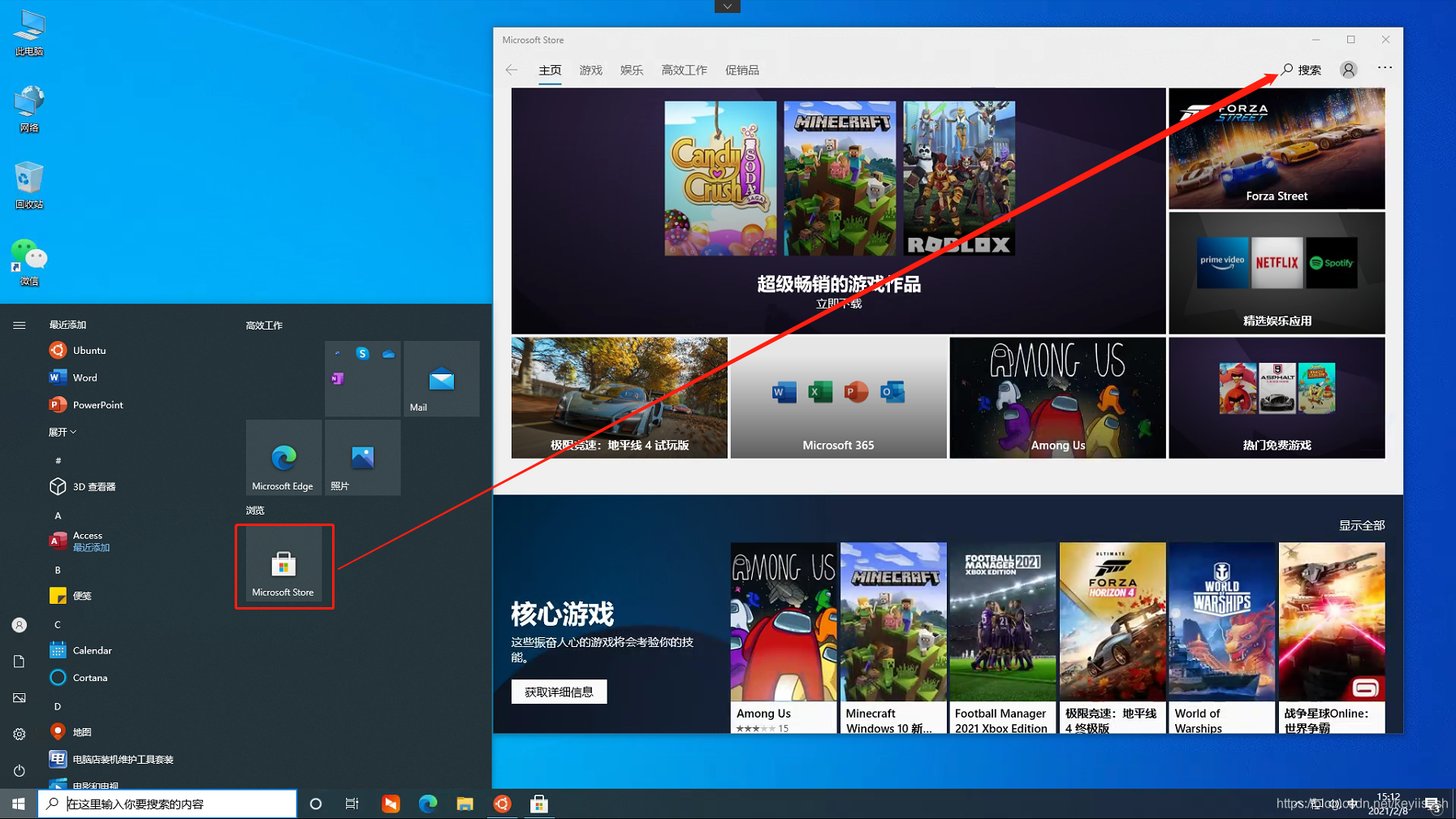Open 网络 network desktop icon
The image size is (1456, 819).
point(29,109)
